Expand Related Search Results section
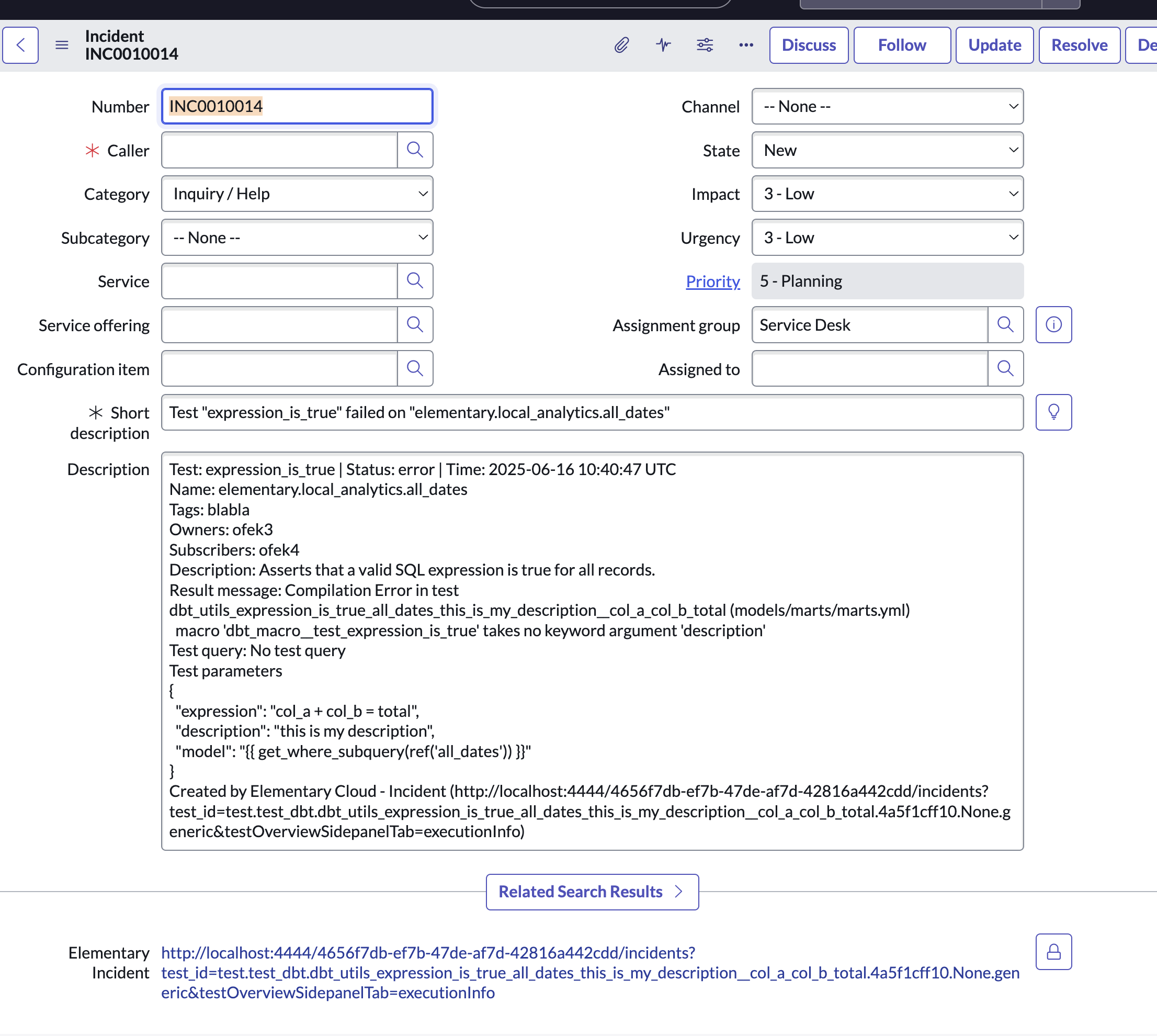Screen dimensions: 1157x1036 593,892
